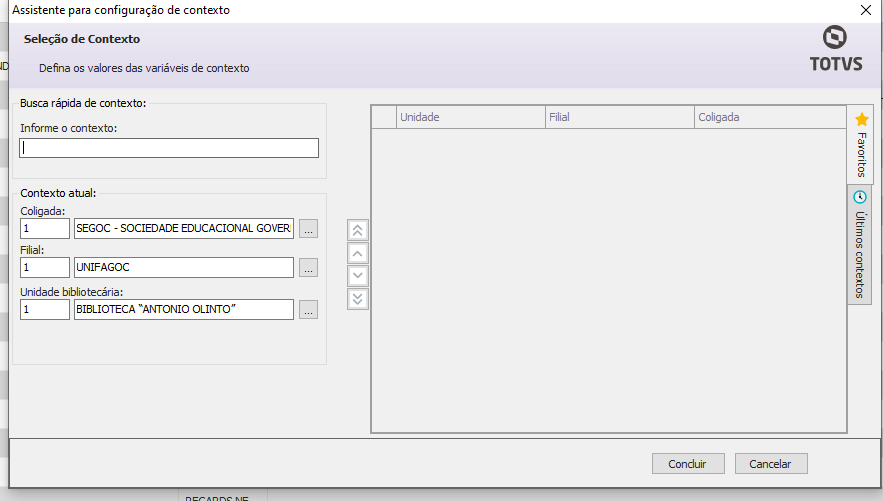Click the Últimos contextos clock icon
The width and height of the screenshot is (883, 501).
(860, 197)
